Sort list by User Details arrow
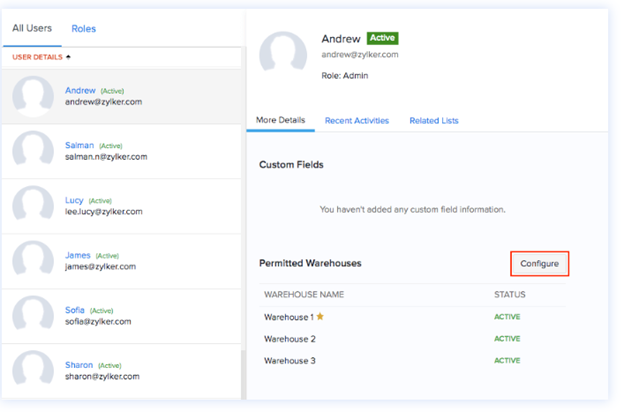 click(69, 57)
